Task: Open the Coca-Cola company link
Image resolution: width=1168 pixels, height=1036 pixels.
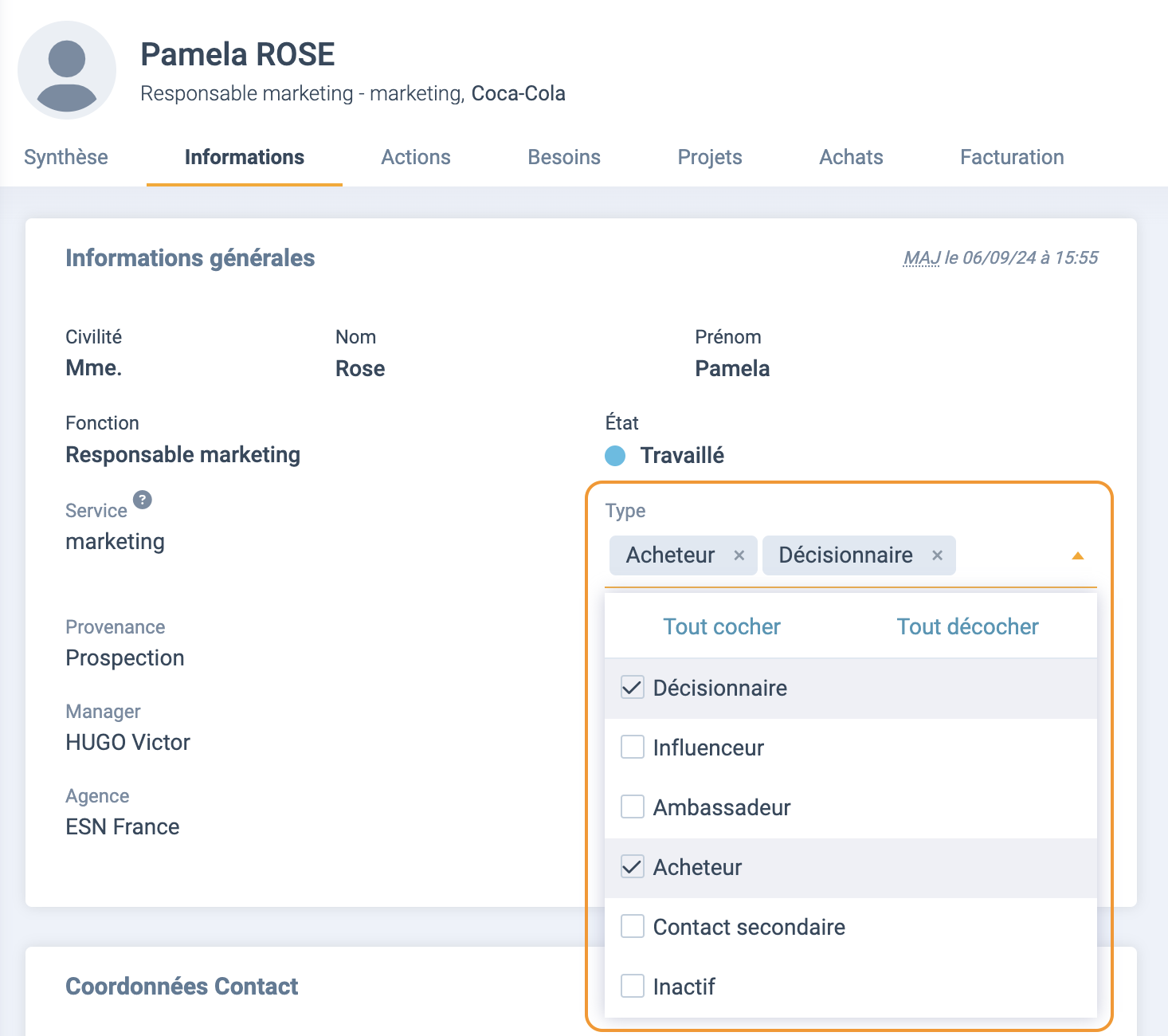Action: coord(519,93)
